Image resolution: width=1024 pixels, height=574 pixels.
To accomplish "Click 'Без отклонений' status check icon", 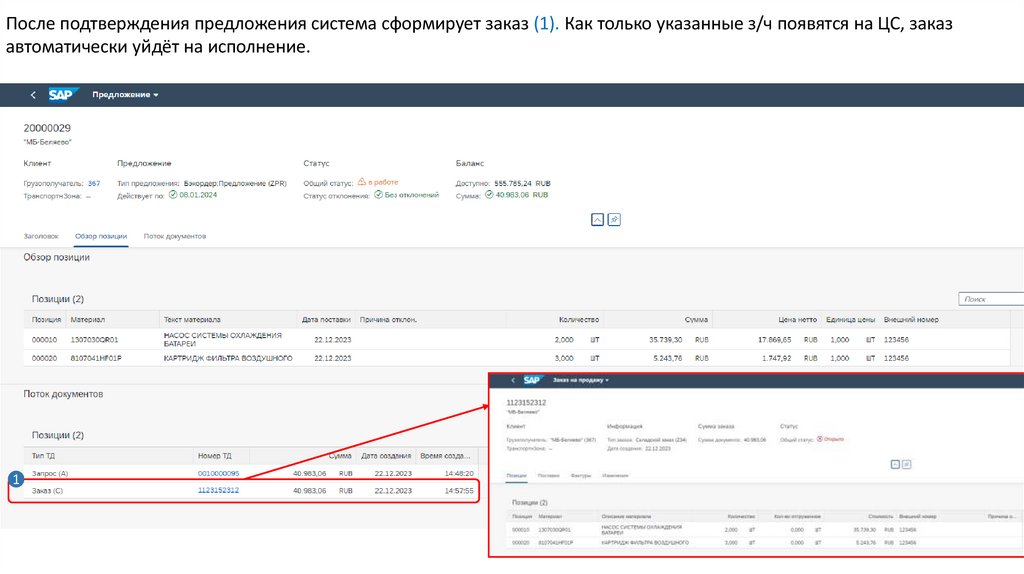I will click(378, 195).
